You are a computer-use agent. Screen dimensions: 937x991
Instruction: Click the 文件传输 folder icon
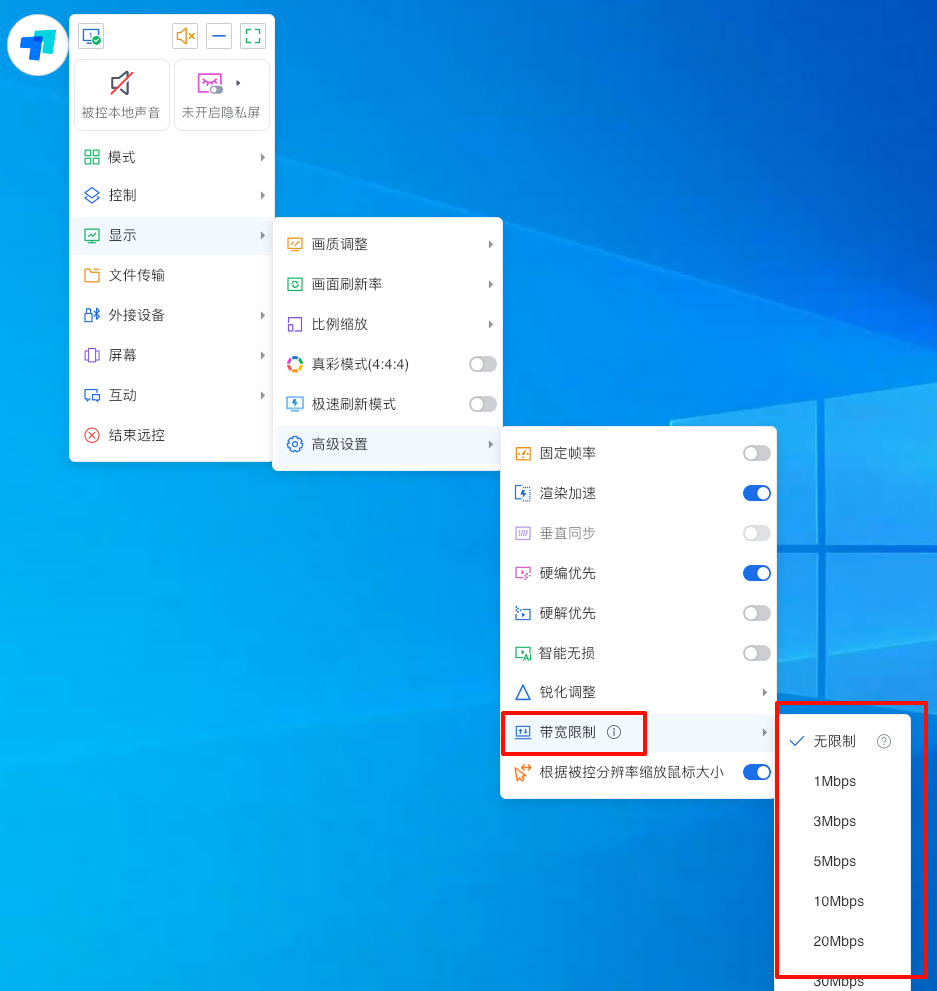coord(92,275)
